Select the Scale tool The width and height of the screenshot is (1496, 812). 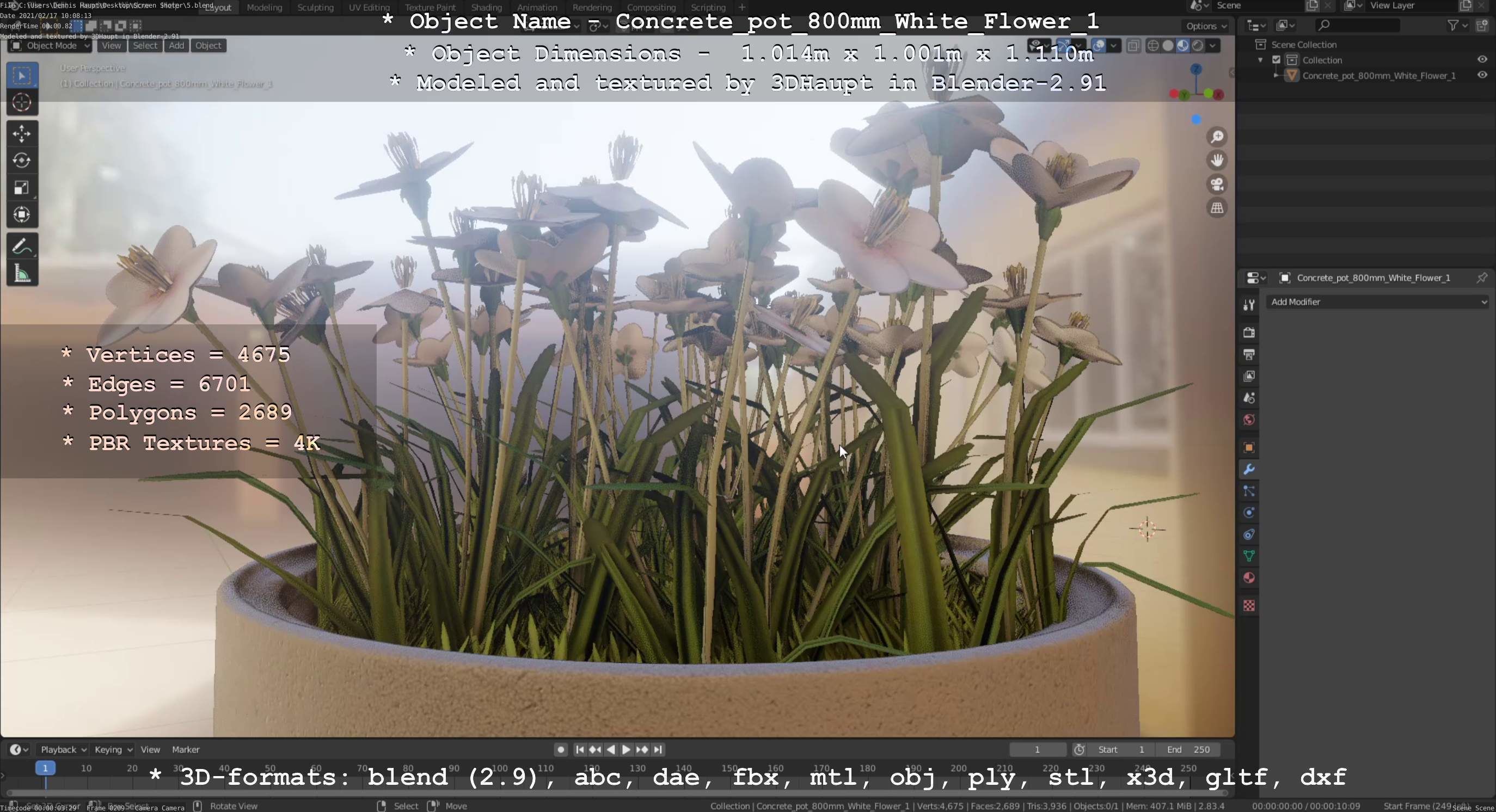click(22, 188)
